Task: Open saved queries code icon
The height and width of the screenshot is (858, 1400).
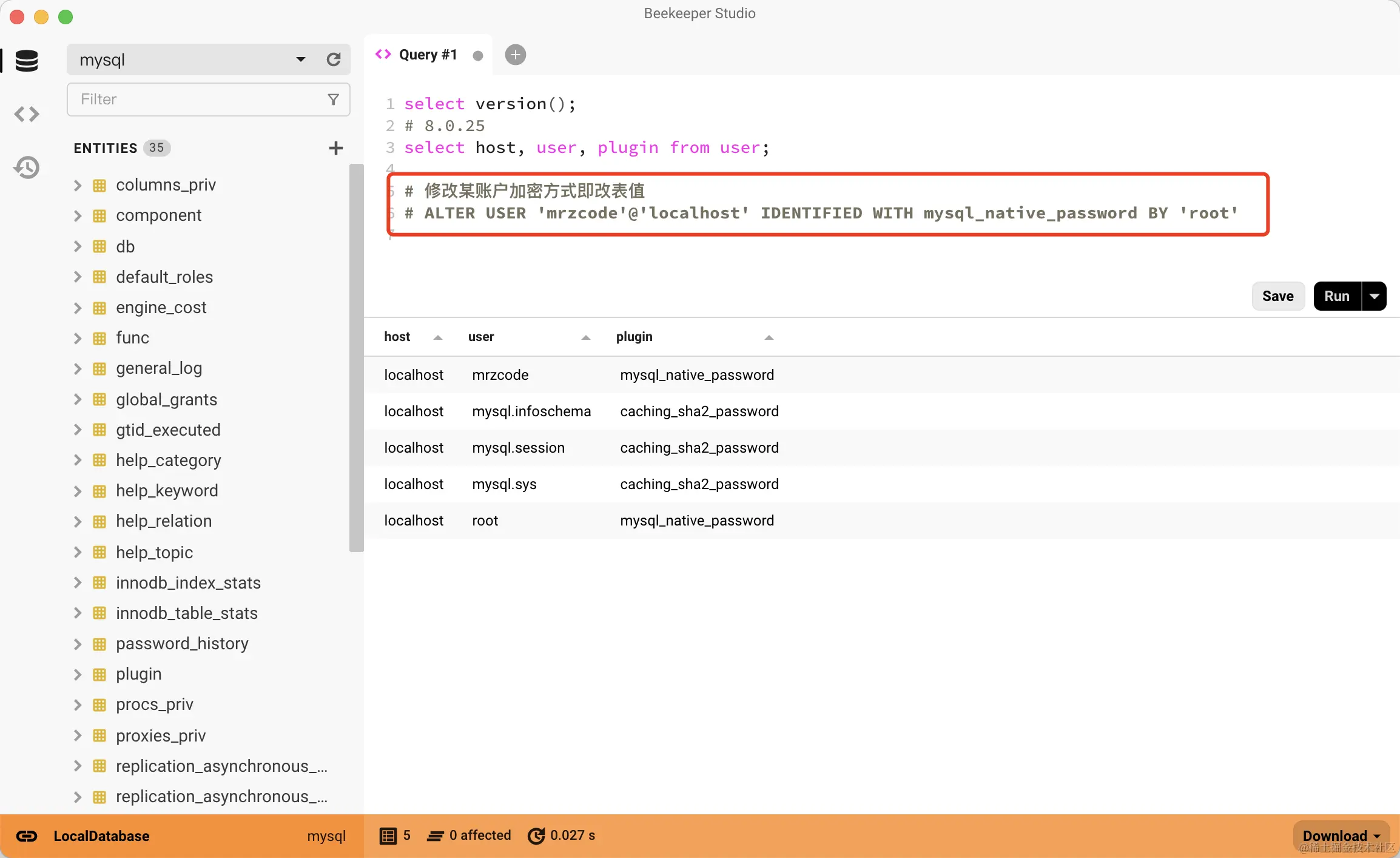Action: 27,114
